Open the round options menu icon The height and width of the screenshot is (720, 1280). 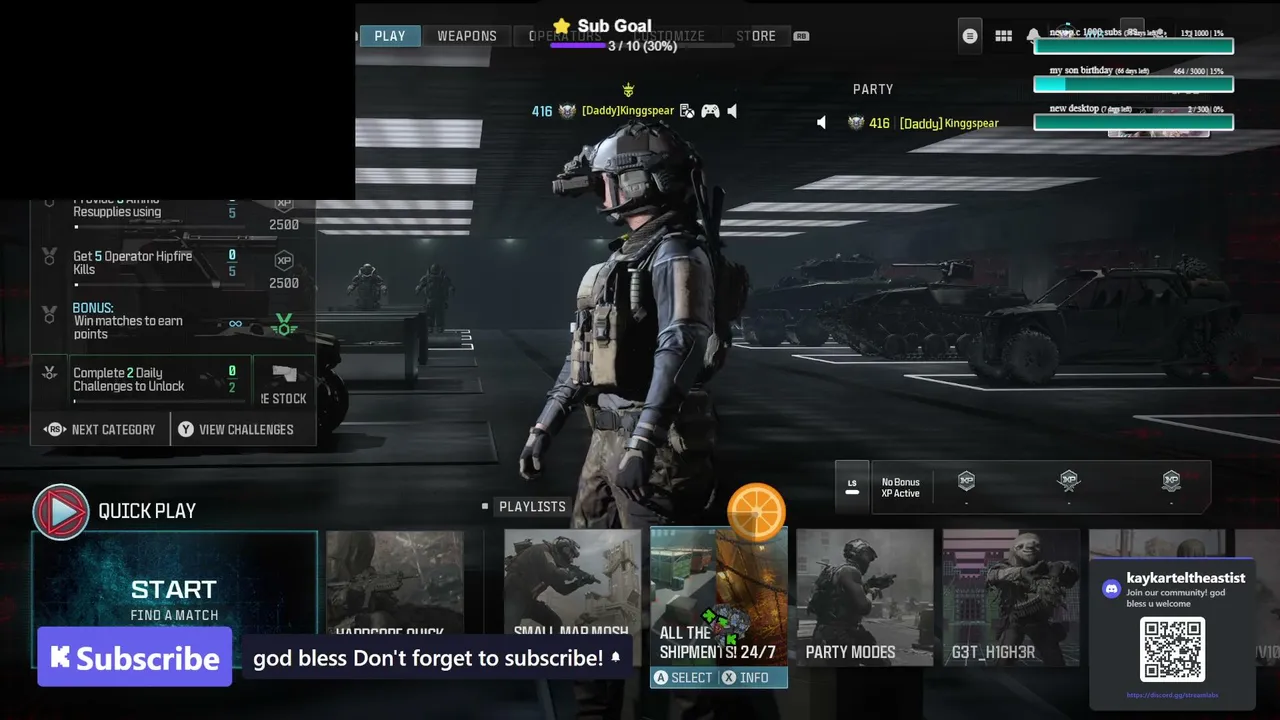[969, 36]
